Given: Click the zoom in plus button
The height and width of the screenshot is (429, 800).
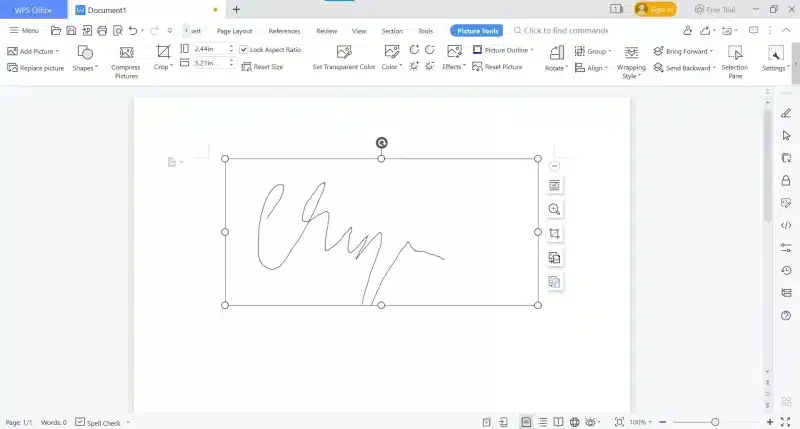Looking at the screenshot, I should click(769, 422).
